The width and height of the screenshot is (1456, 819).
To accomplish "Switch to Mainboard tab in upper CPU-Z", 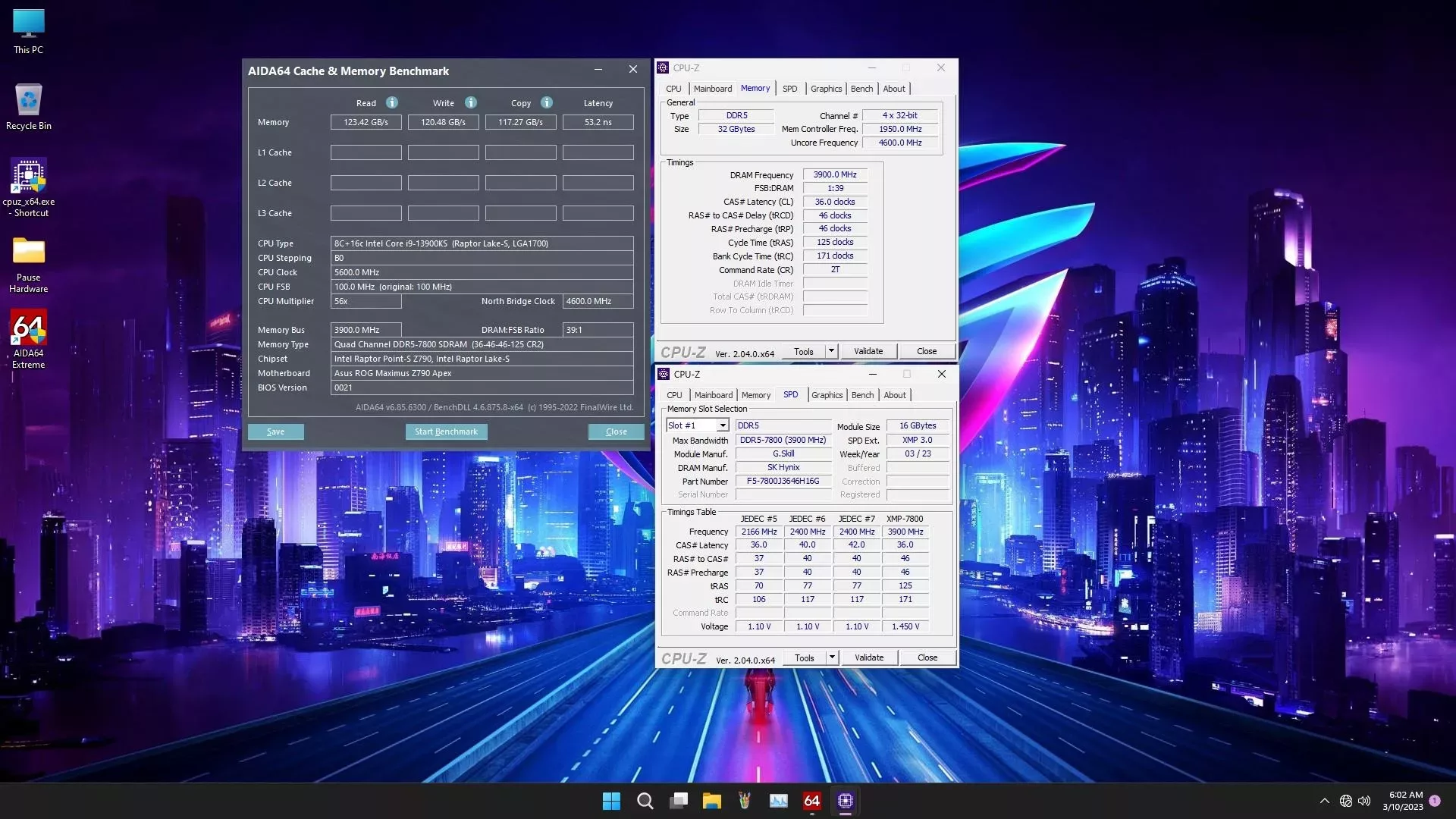I will coord(713,89).
